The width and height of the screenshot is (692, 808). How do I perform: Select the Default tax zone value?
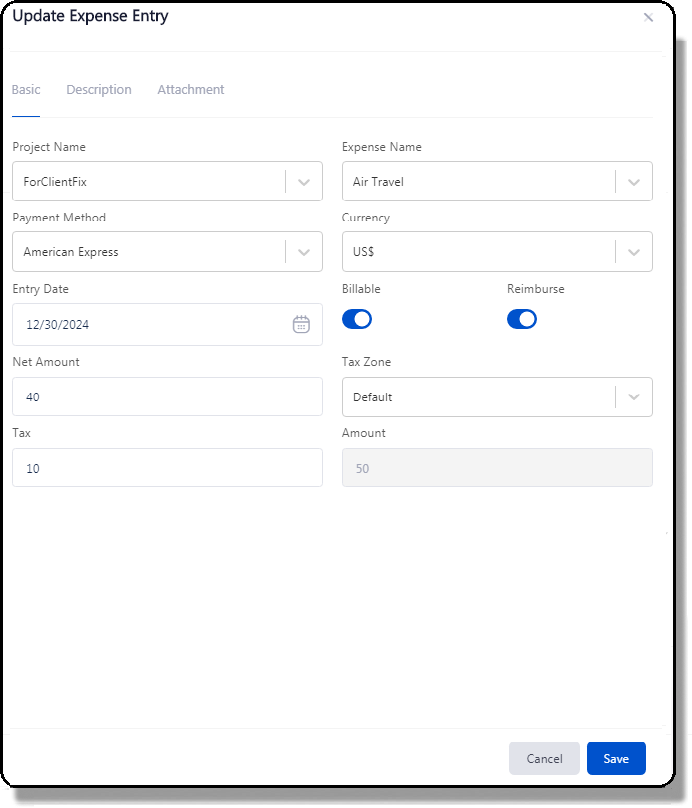pos(373,397)
